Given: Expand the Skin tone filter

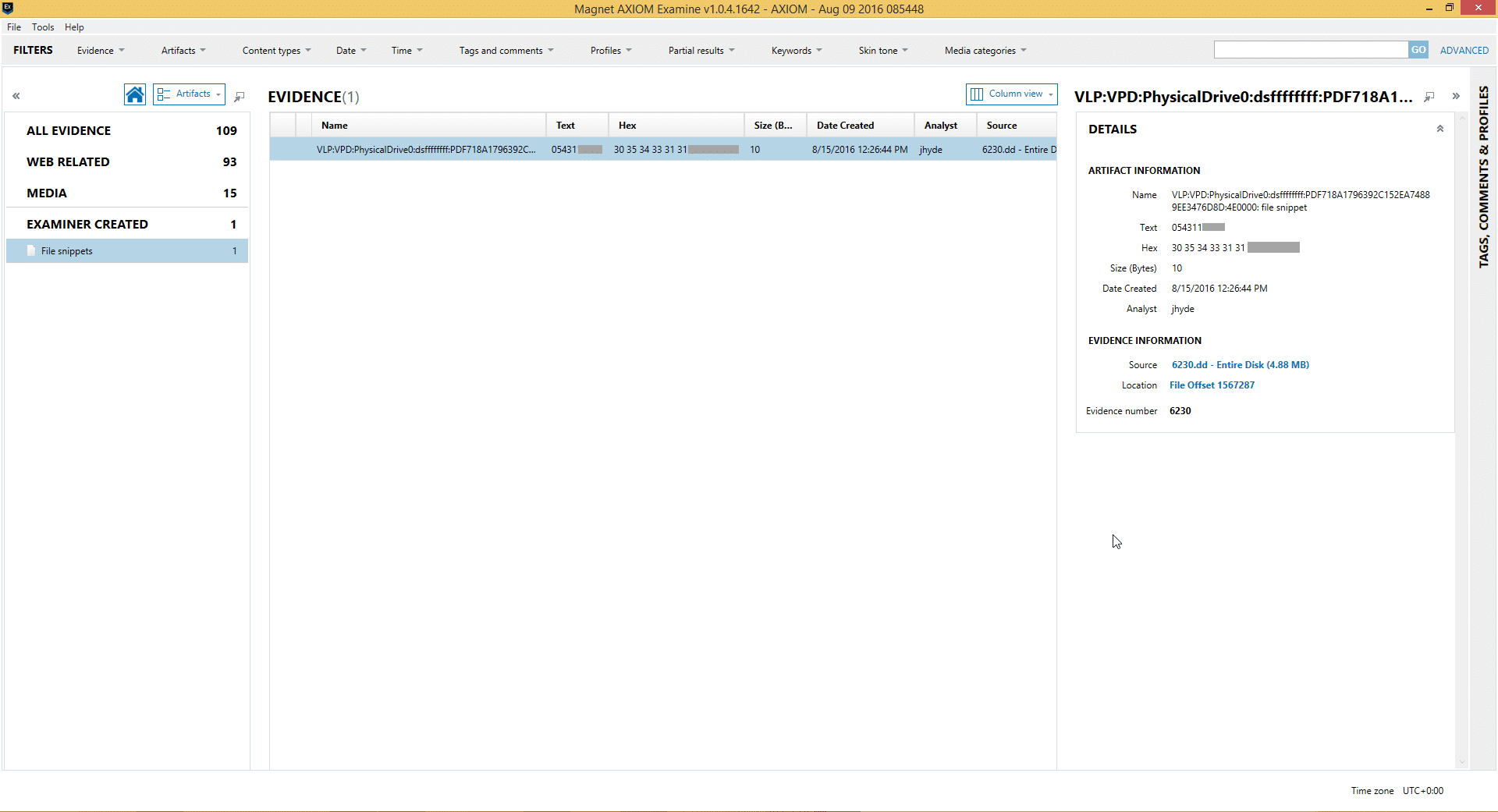Looking at the screenshot, I should coord(883,51).
